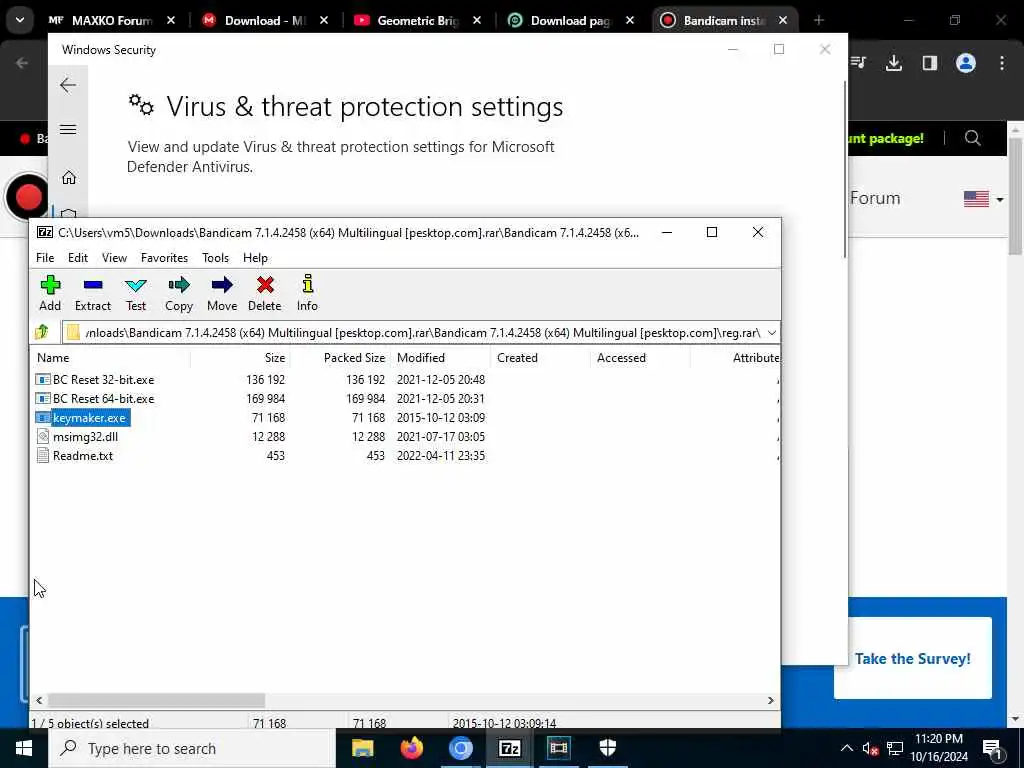Open the 7-Zip File menu
The image size is (1024, 768).
pyautogui.click(x=45, y=258)
